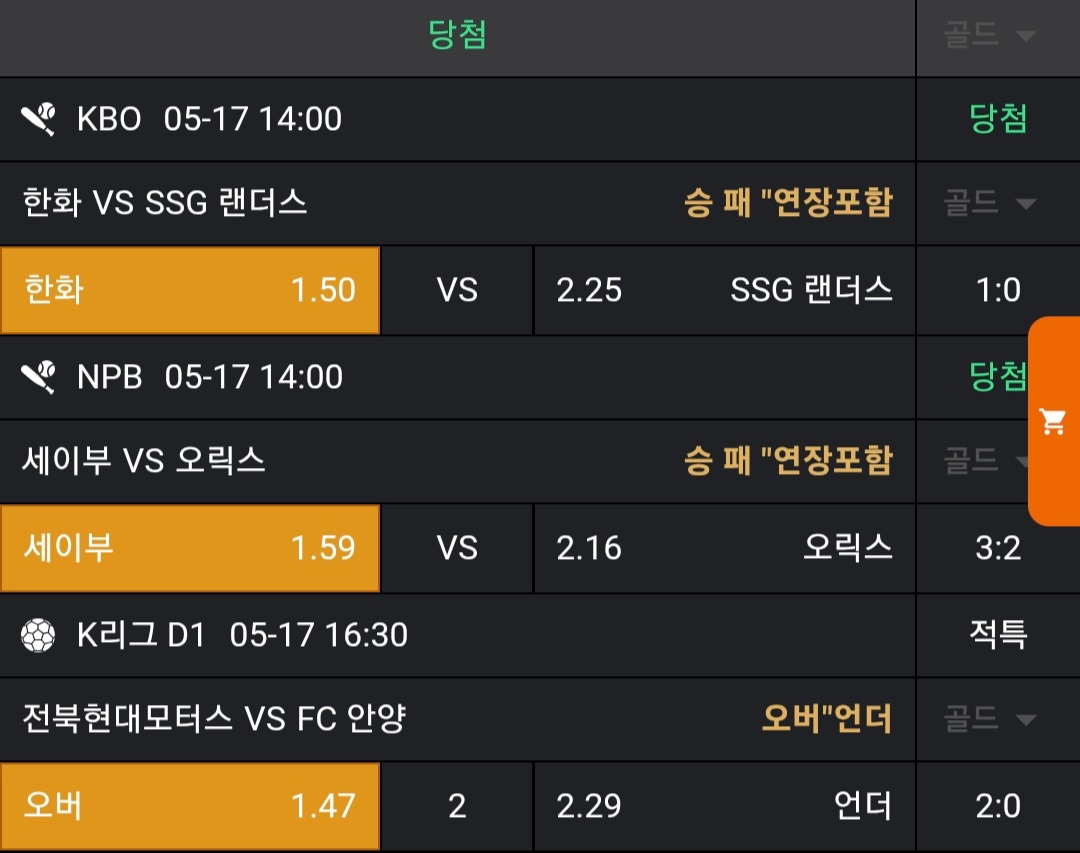Open 골드 dropdown in 전북현대모터스 row
Viewport: 1080px width, 853px height.
tap(988, 719)
